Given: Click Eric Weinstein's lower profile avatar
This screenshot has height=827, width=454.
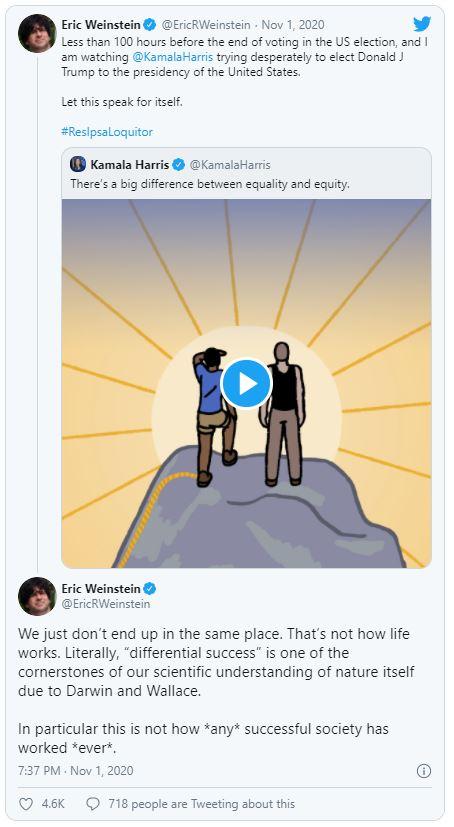Looking at the screenshot, I should point(37,596).
